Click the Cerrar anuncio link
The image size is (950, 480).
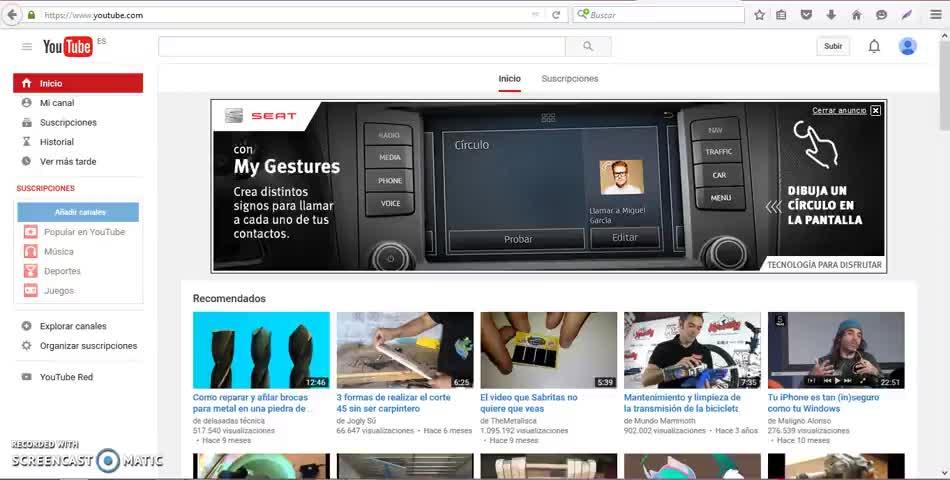click(839, 110)
